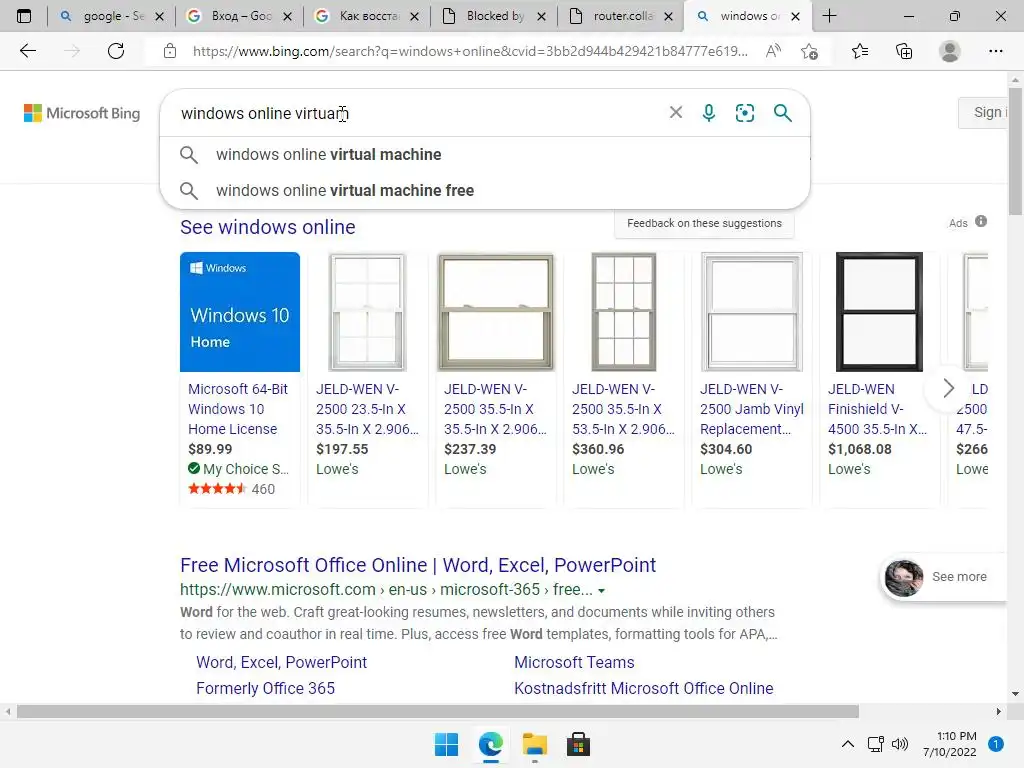Open 'Formerly Office 365' sublink
Screen dimensions: 1024x768
tap(265, 688)
